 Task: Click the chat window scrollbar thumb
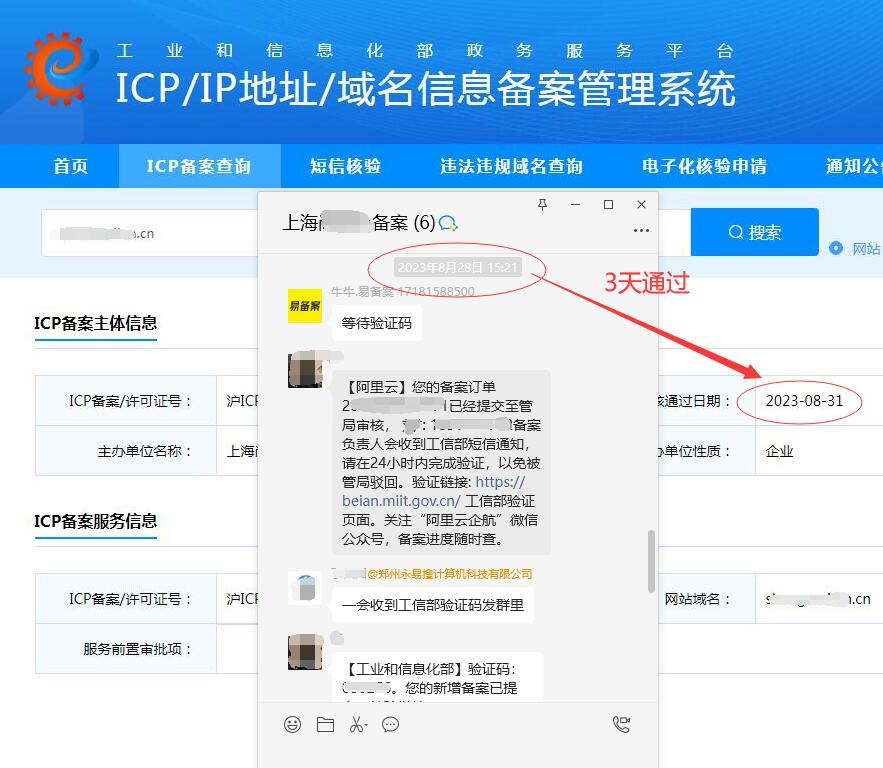pos(652,560)
